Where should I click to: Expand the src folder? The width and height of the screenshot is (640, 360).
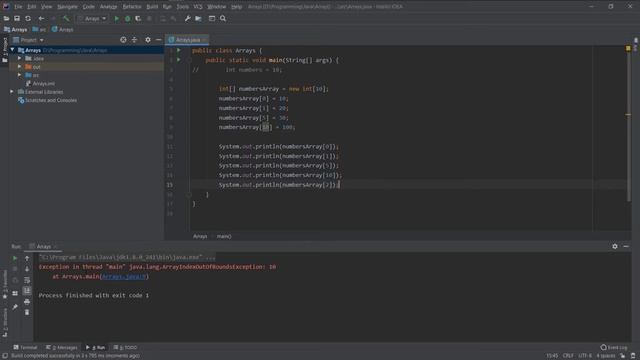pyautogui.click(x=19, y=75)
